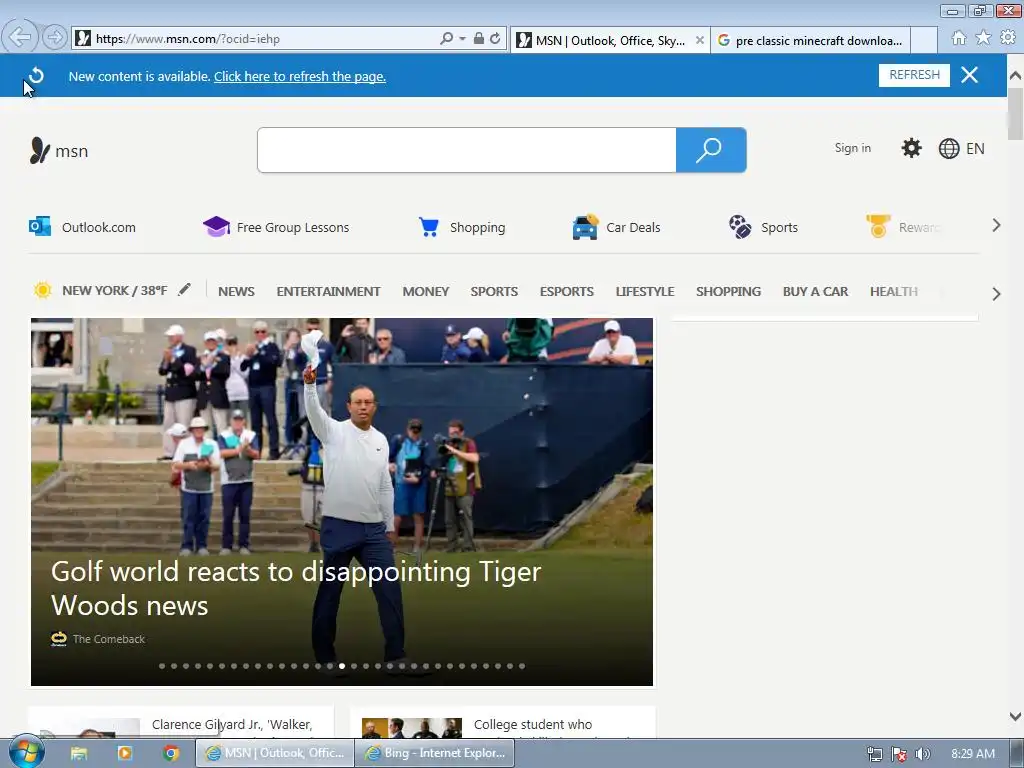Click the sun weather icon for New York

[42, 290]
